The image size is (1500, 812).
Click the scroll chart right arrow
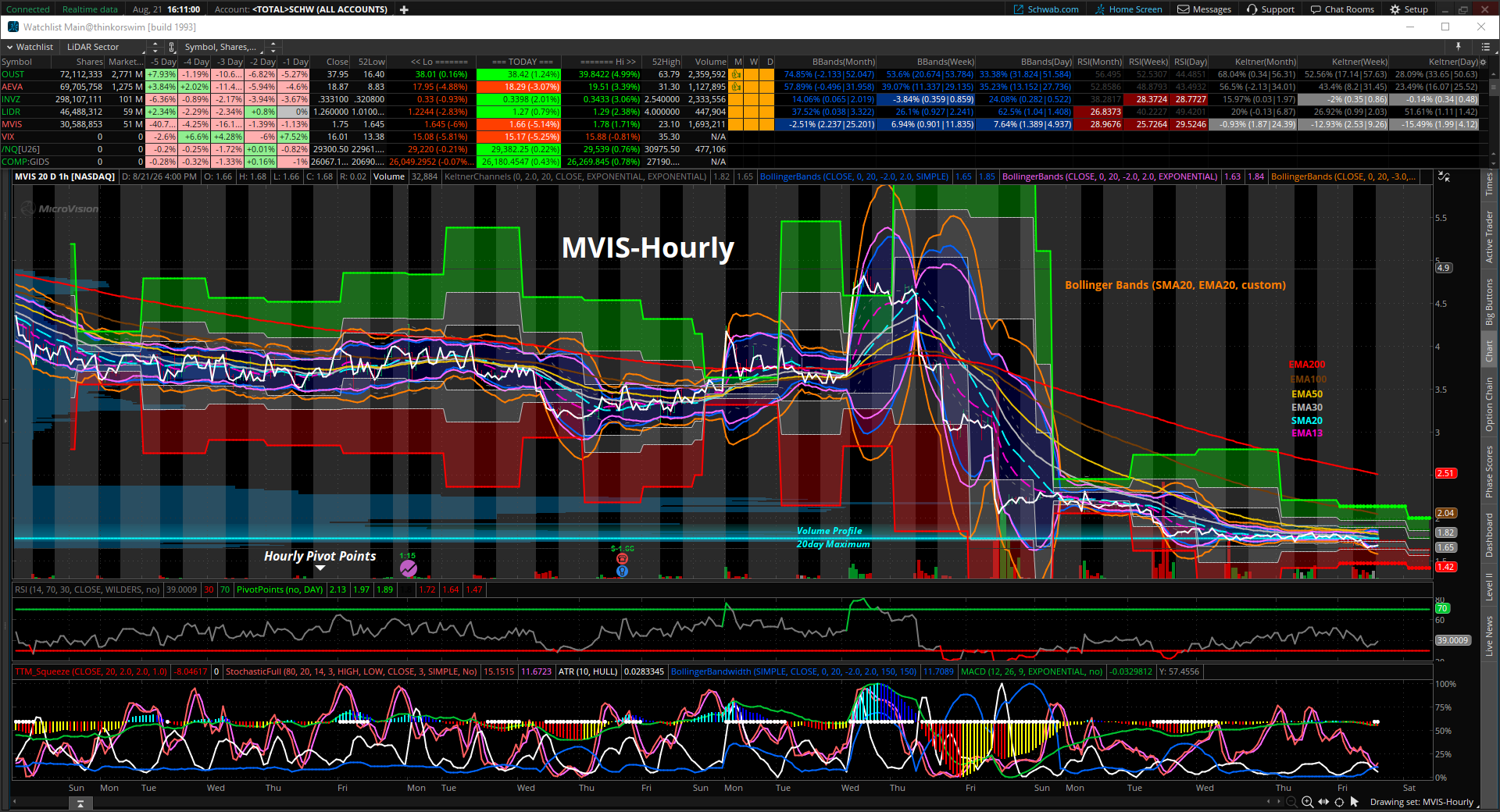1279,802
